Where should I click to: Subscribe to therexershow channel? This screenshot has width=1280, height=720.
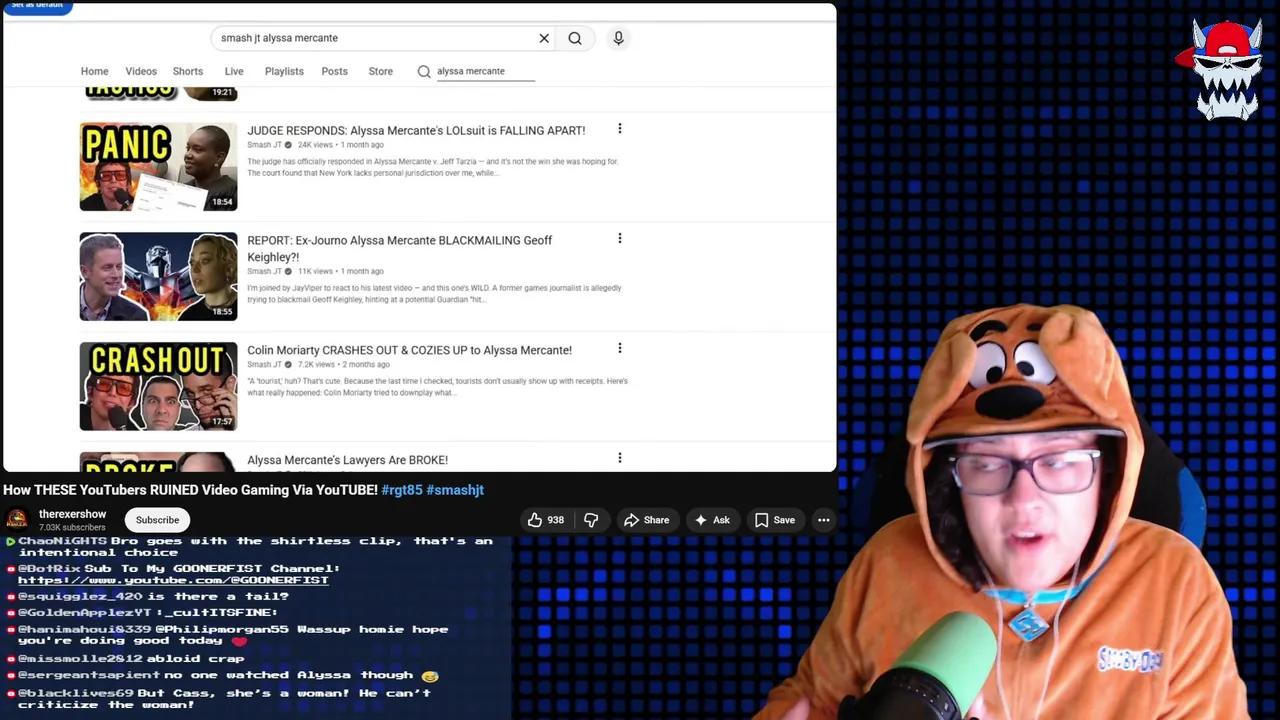tap(157, 520)
